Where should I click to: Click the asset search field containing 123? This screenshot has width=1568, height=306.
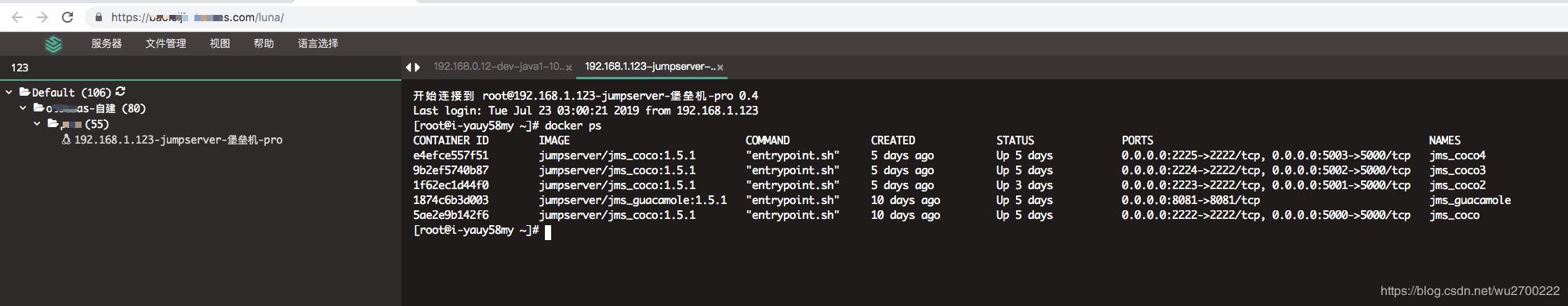(x=201, y=67)
